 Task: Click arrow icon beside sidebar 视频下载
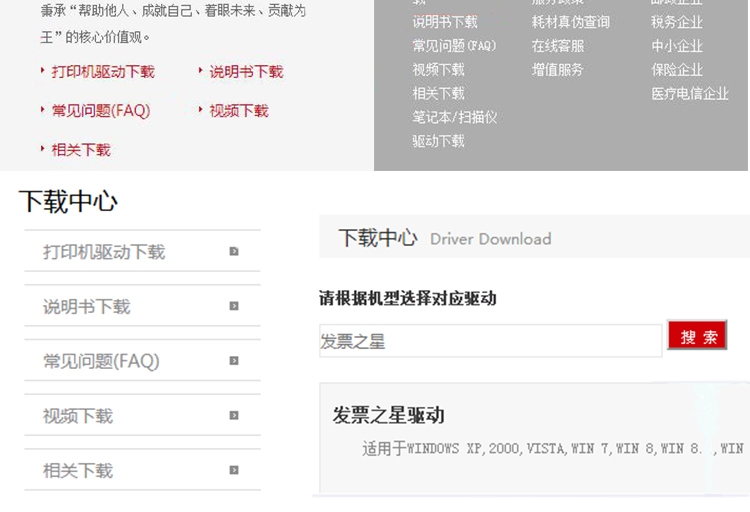[x=234, y=415]
